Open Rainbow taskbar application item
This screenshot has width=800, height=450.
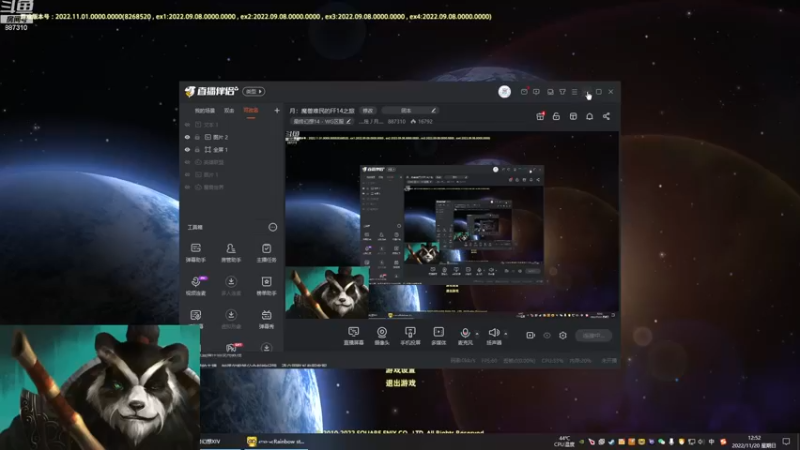click(276, 441)
